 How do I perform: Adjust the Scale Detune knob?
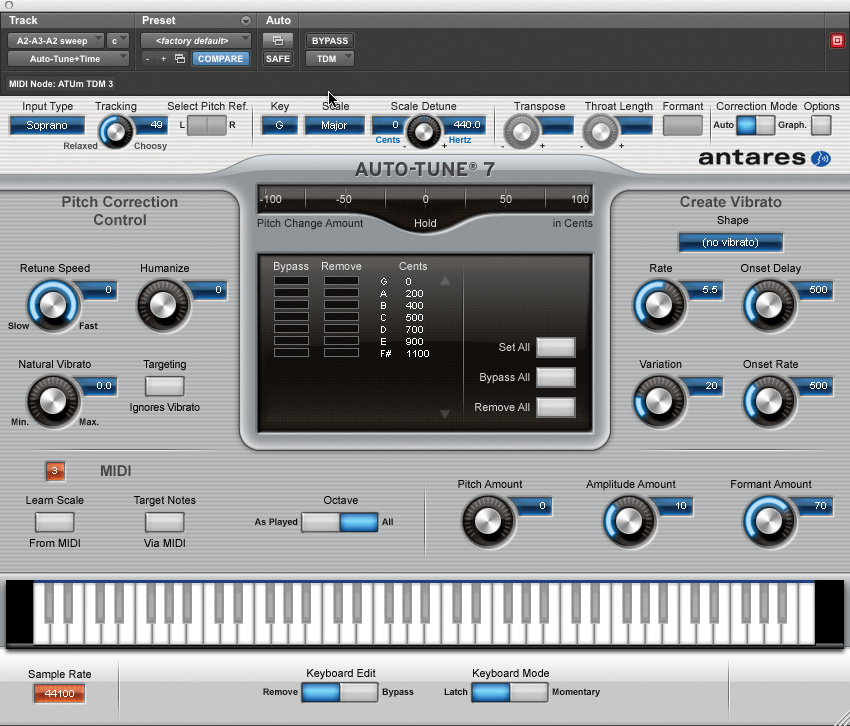point(423,131)
